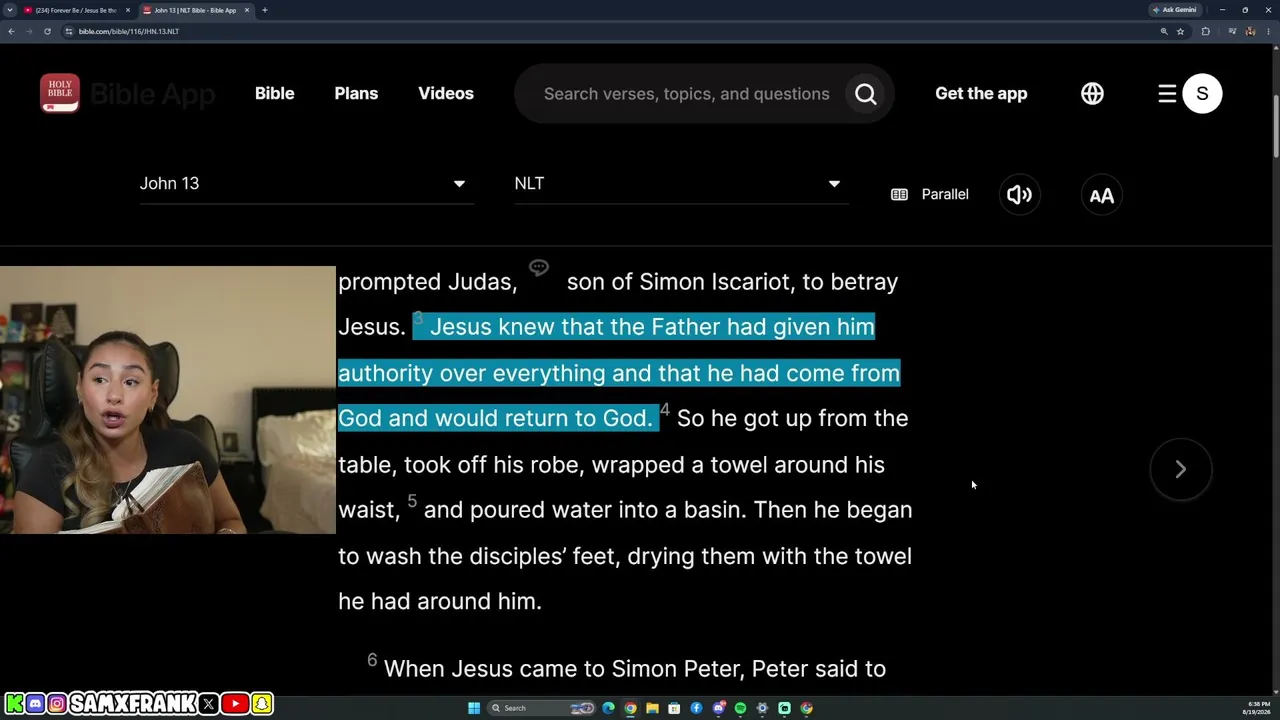This screenshot has height=720, width=1280.
Task: Switch to the Forever Be YouTube tab
Action: [76, 10]
